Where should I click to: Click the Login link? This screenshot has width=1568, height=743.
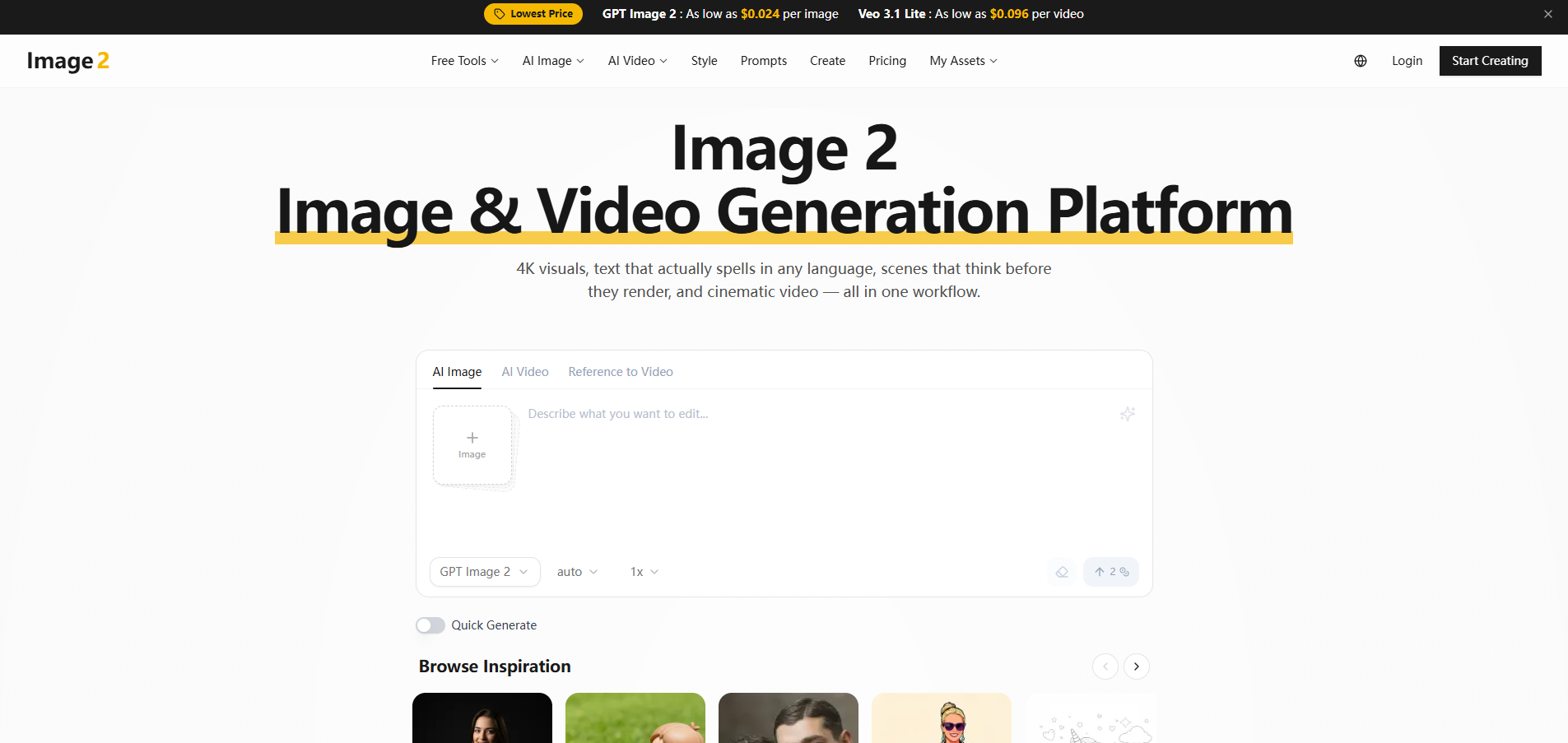tap(1407, 60)
